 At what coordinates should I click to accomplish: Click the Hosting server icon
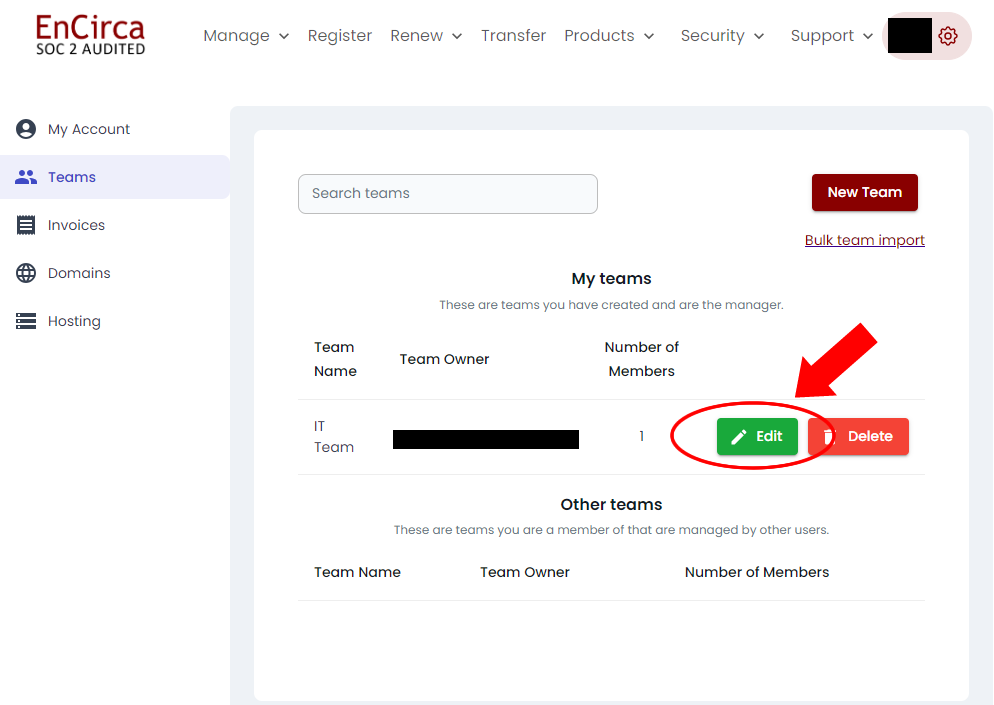pos(25,320)
